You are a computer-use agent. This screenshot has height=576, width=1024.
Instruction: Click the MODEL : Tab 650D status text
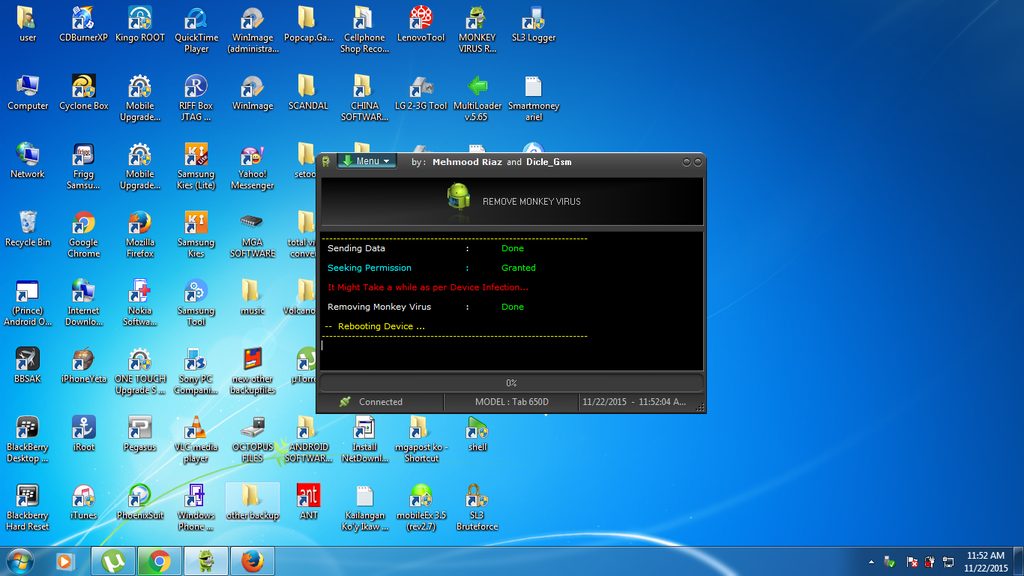[x=511, y=402]
